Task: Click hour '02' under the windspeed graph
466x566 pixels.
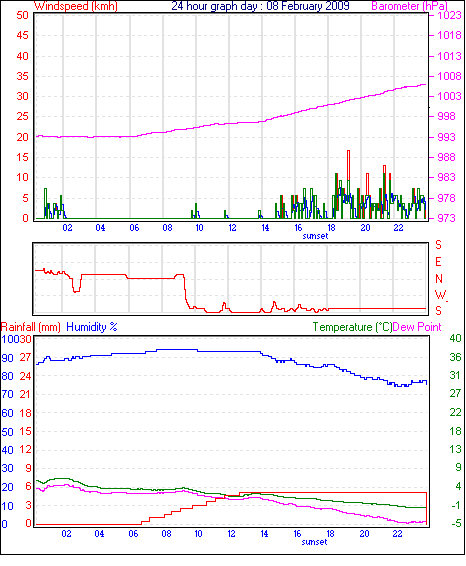Action: click(x=67, y=228)
